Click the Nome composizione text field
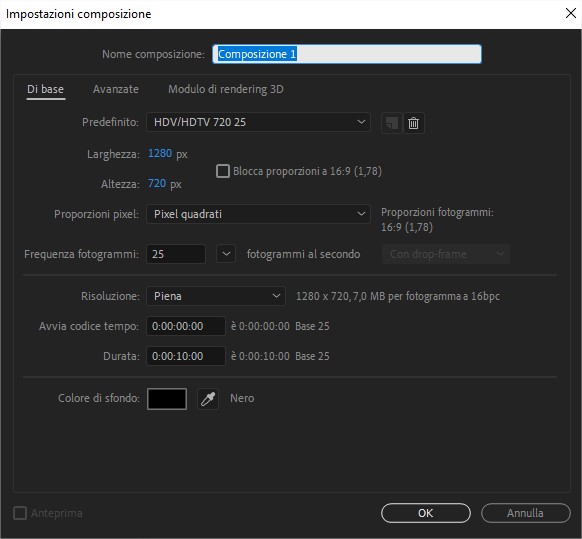The image size is (582, 539). [x=347, y=54]
